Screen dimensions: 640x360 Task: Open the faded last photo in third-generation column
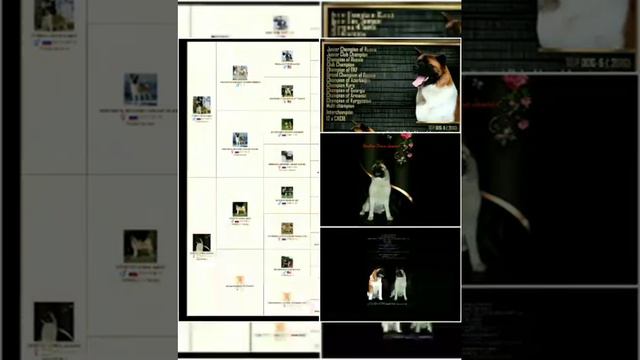click(x=287, y=297)
